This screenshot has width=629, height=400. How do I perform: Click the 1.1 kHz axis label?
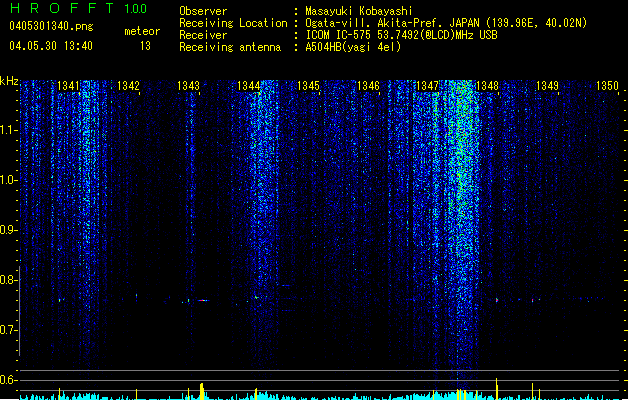[8, 130]
